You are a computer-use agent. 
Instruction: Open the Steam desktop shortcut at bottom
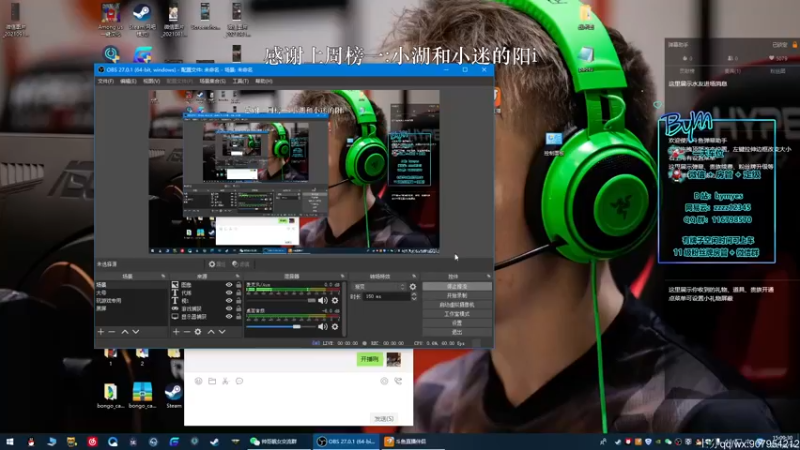[x=173, y=396]
